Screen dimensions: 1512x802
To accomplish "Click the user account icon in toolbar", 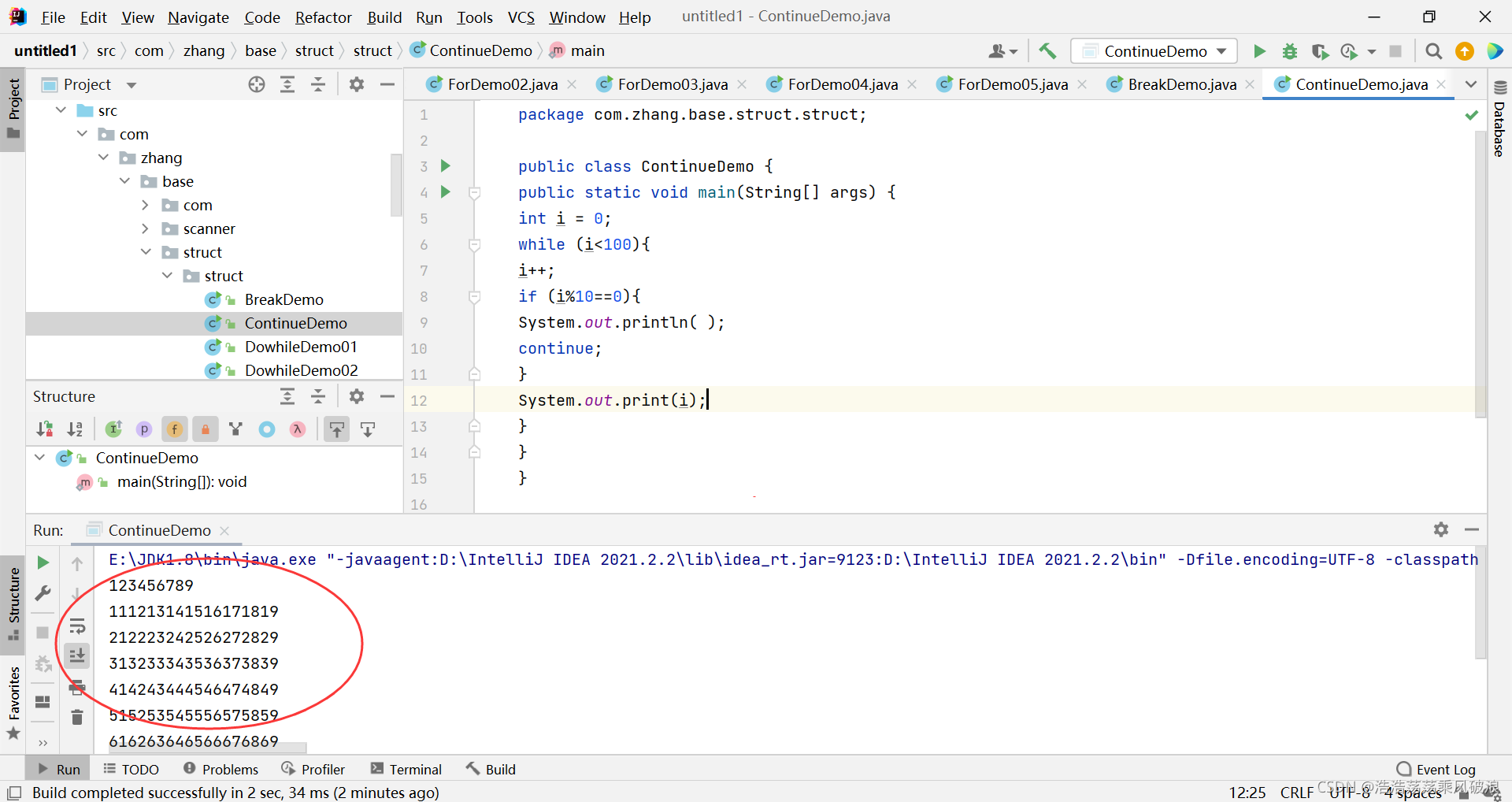I will pos(1002,51).
